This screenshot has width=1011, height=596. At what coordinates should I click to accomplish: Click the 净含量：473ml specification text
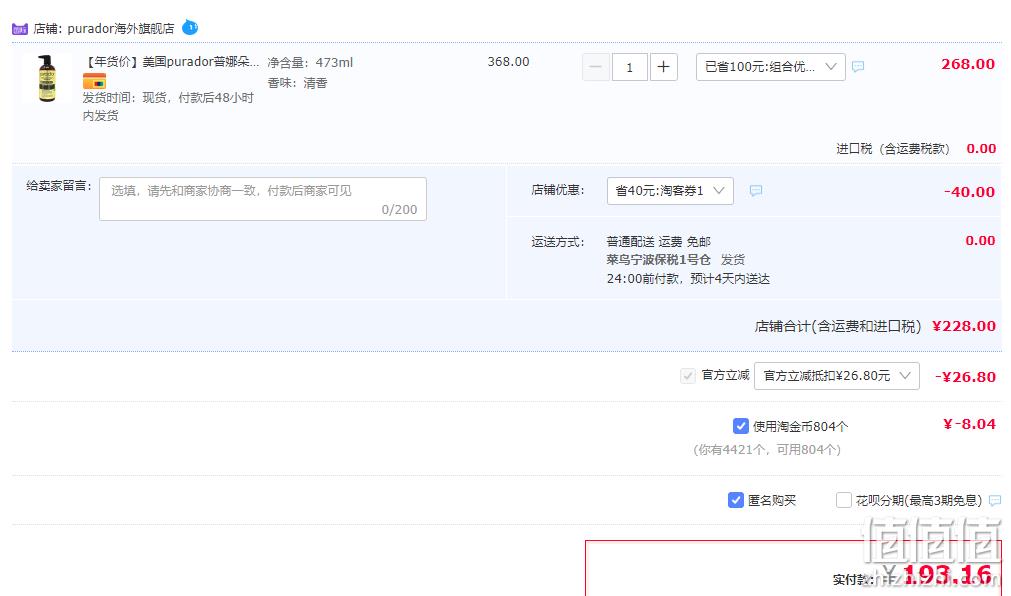point(310,63)
